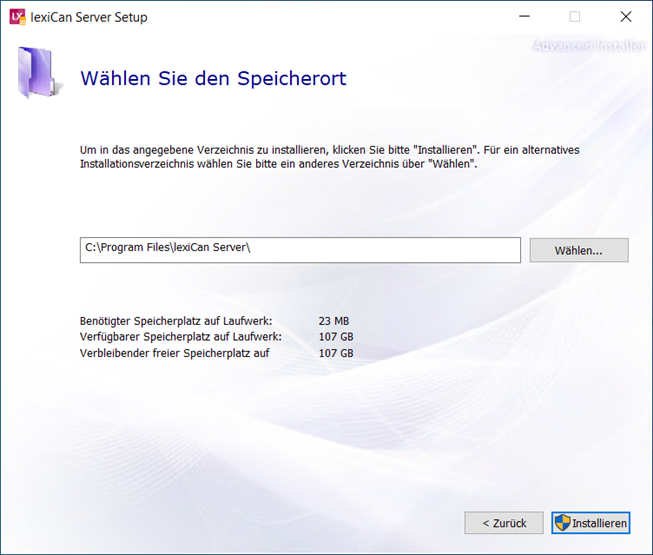
Task: Select the "Benötigter Speicherplatz auf Laufwerk" label
Action: (175, 321)
